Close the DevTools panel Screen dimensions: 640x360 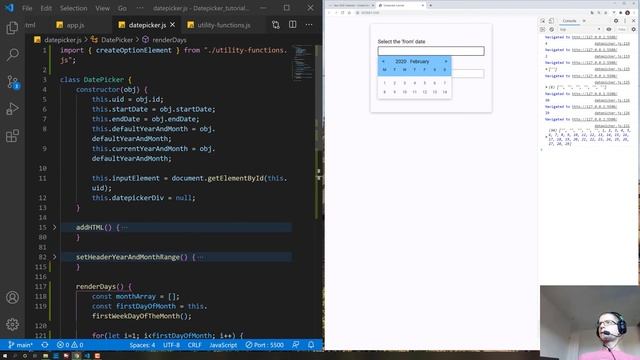coord(633,21)
